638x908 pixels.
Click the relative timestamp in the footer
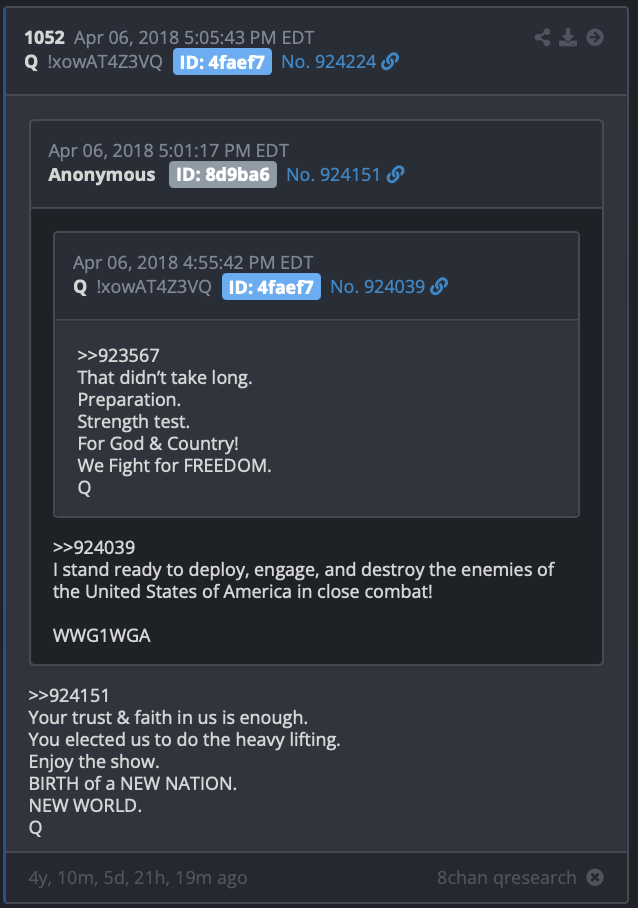pos(138,878)
